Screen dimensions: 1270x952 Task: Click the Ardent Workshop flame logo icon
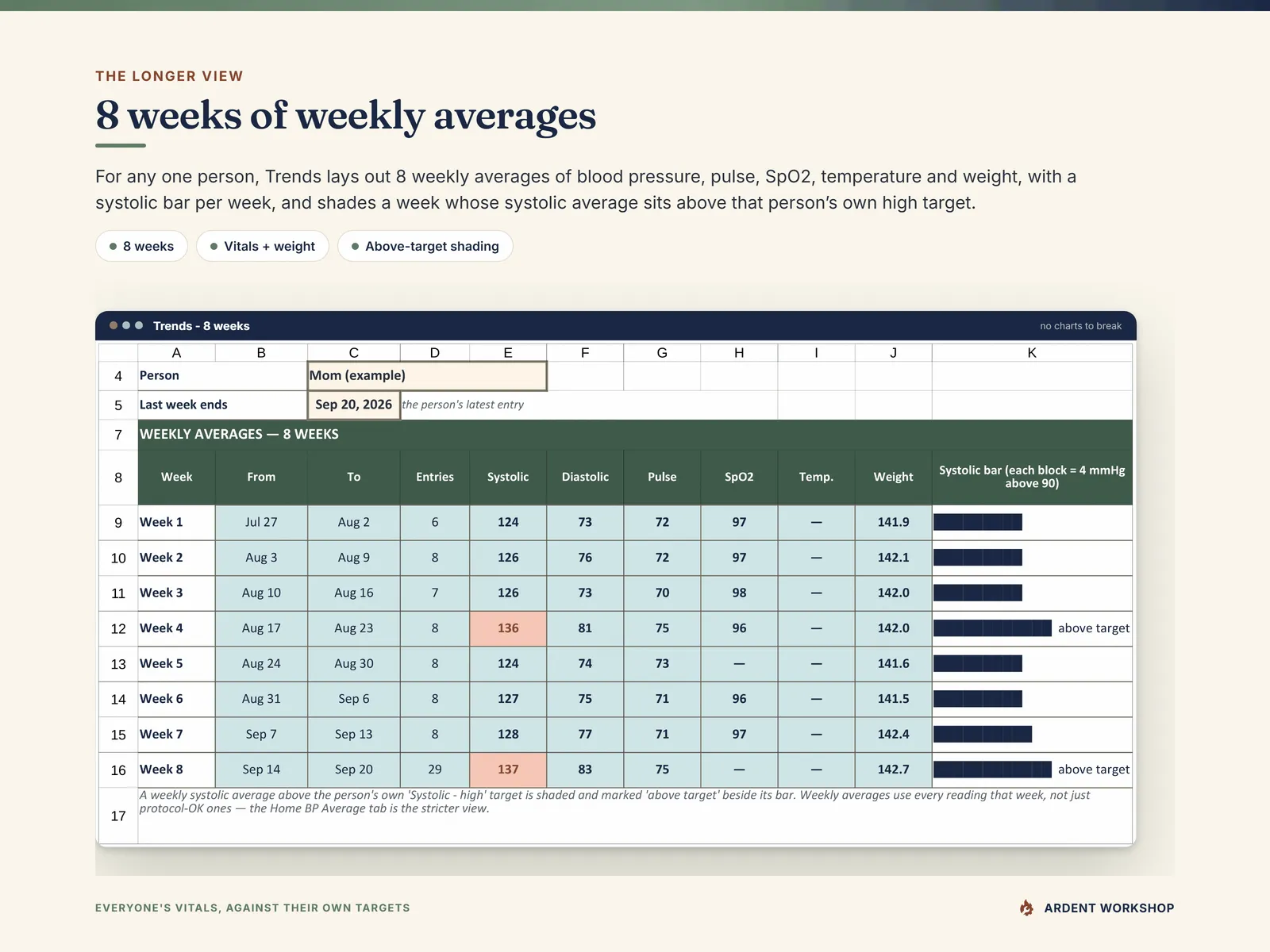point(1026,908)
